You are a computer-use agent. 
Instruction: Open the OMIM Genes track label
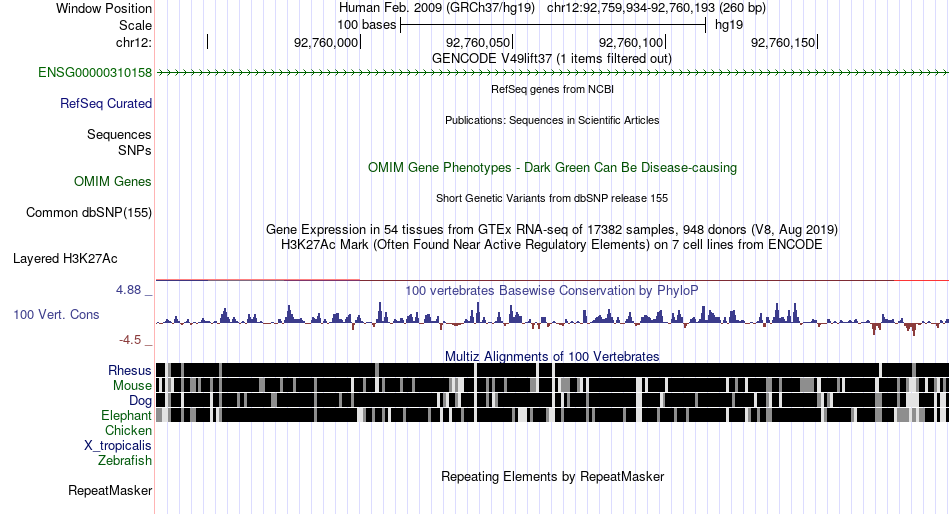pos(113,181)
